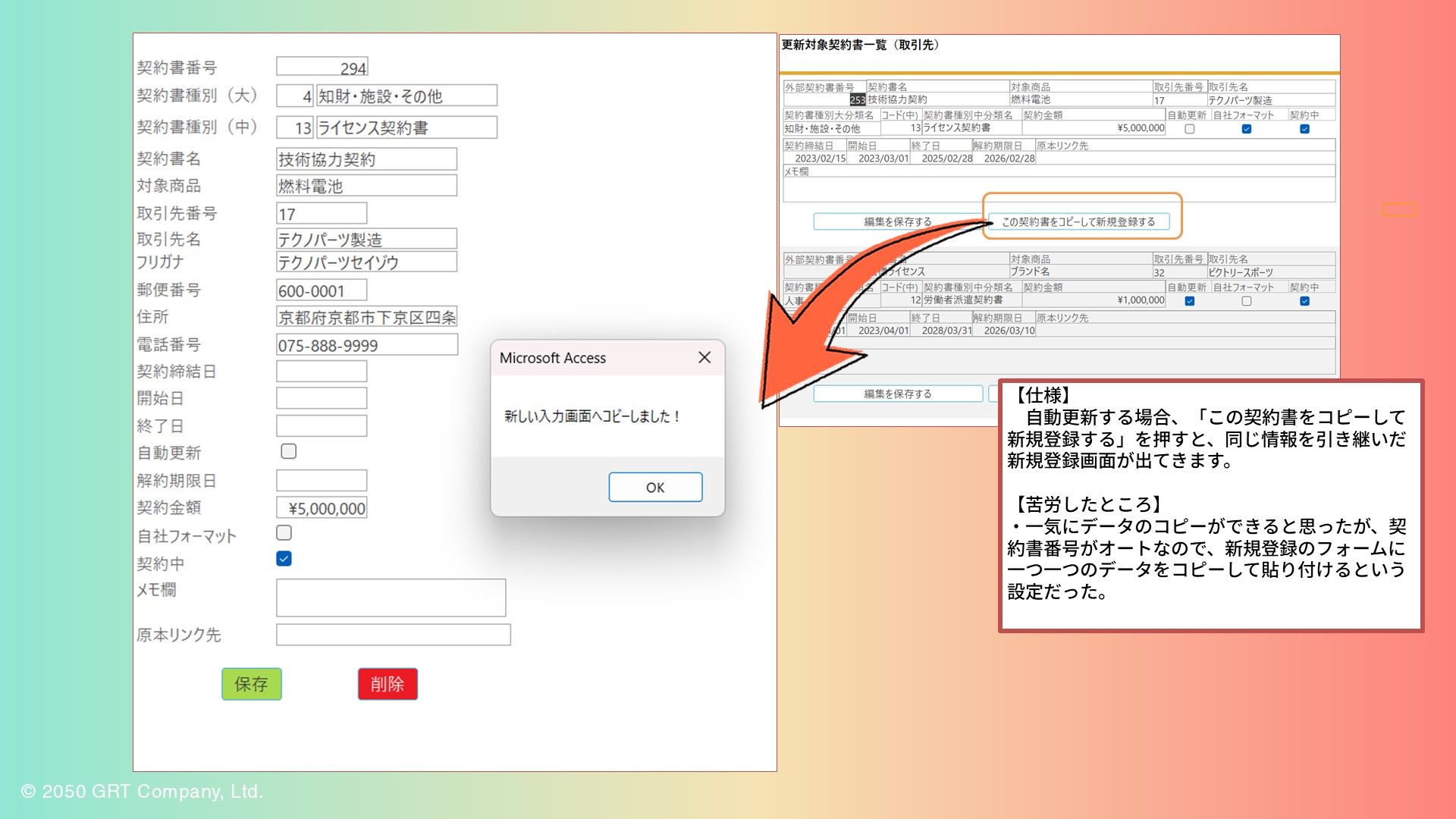Viewport: 1456px width, 819px height.
Task: Click the 原本リンク先 input field in form
Action: point(393,635)
